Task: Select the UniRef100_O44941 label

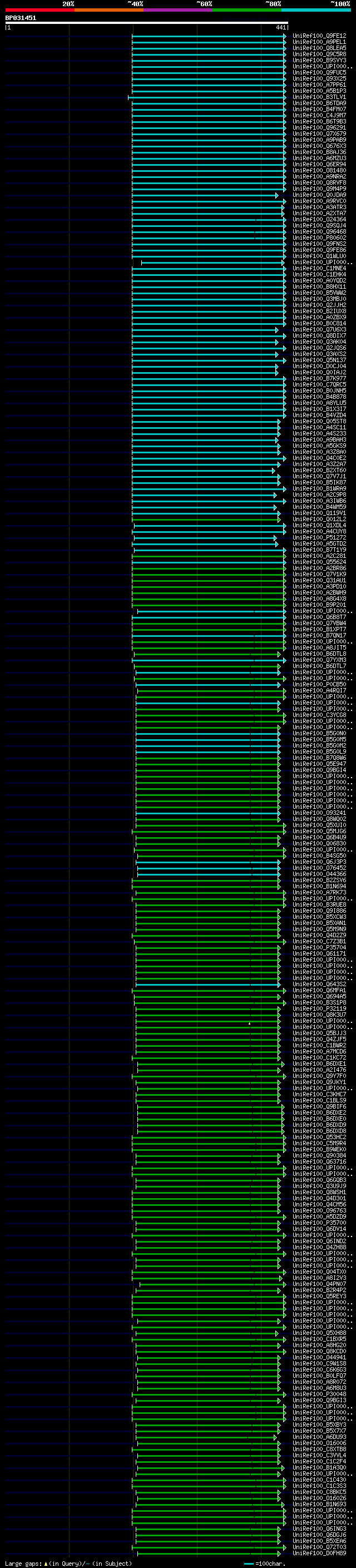Action: click(319, 1357)
